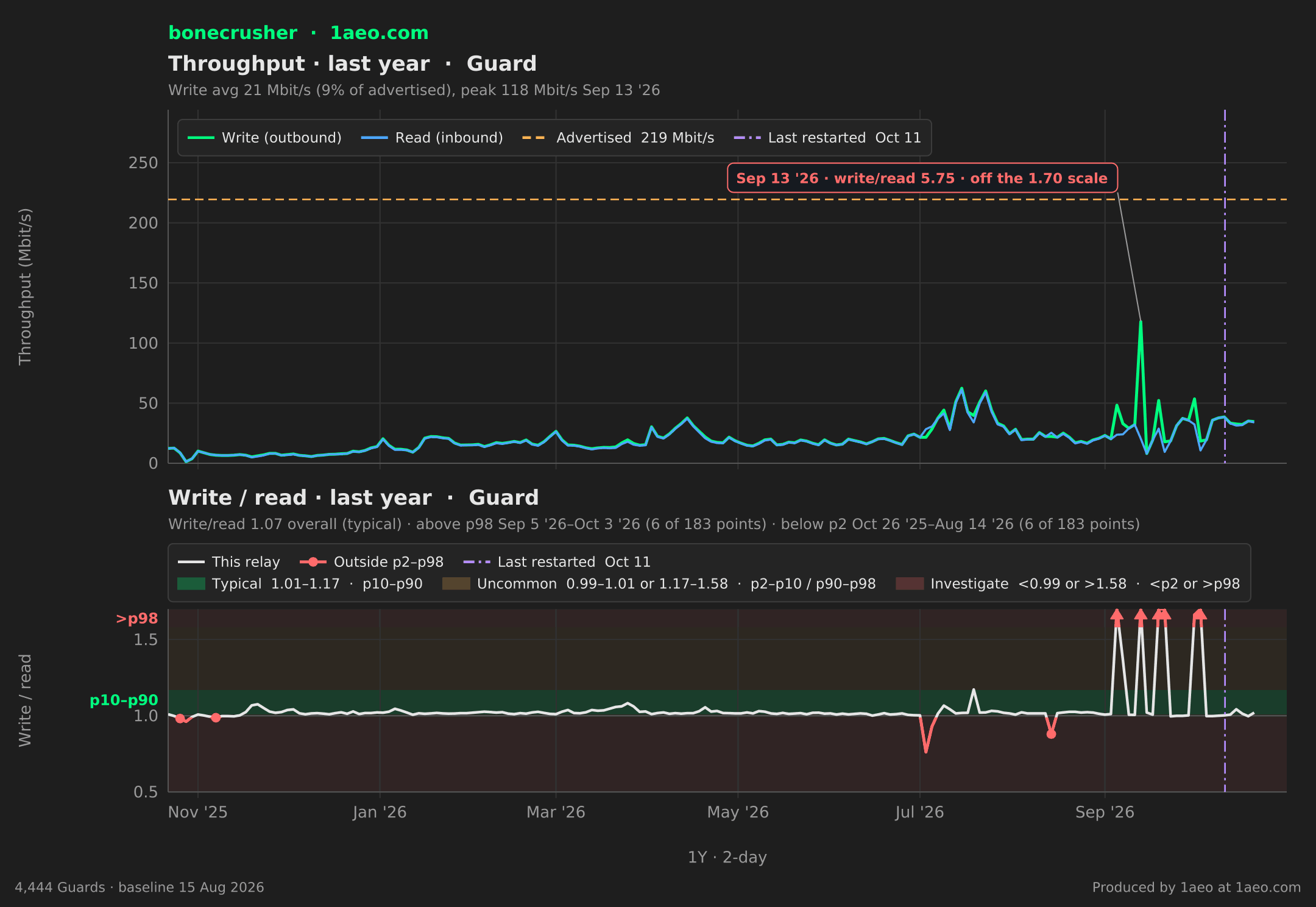Image resolution: width=1316 pixels, height=907 pixels.
Task: Click the Throughput (Mbit/s) axis title
Action: click(x=25, y=286)
